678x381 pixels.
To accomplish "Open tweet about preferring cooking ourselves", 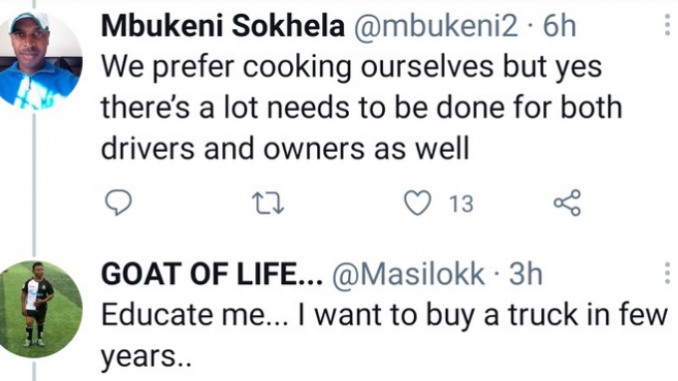I will pyautogui.click(x=361, y=108).
